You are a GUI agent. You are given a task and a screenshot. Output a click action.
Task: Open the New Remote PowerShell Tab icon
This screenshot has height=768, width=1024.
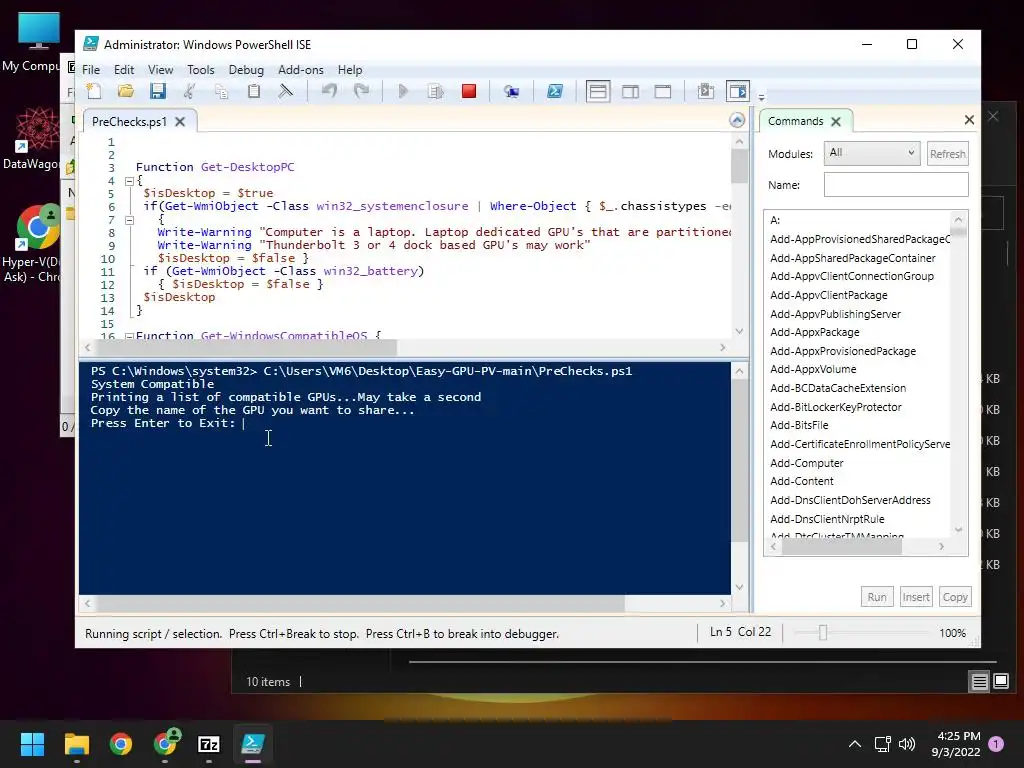[x=511, y=91]
